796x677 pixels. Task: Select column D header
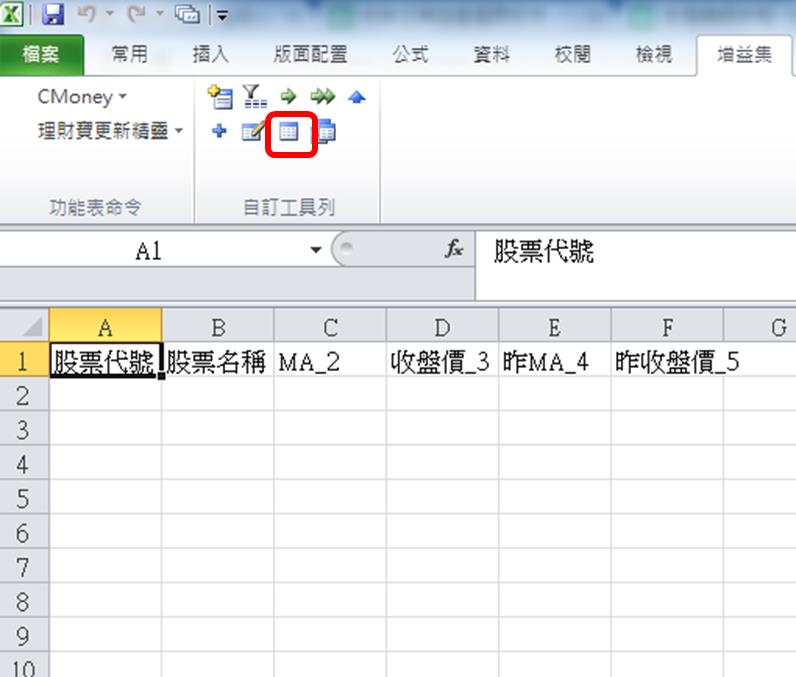(443, 327)
